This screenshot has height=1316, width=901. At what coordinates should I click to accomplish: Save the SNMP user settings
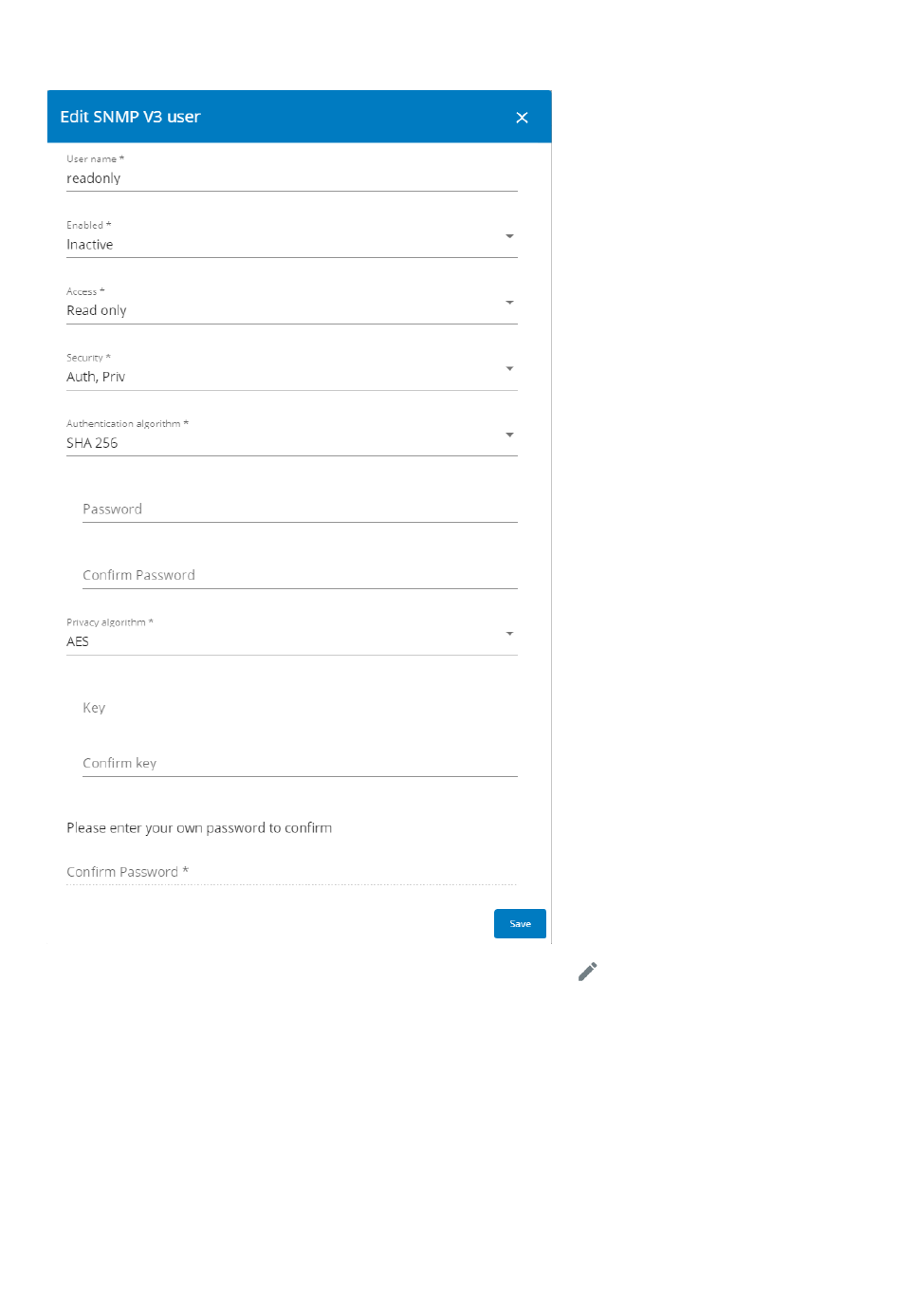pos(520,923)
